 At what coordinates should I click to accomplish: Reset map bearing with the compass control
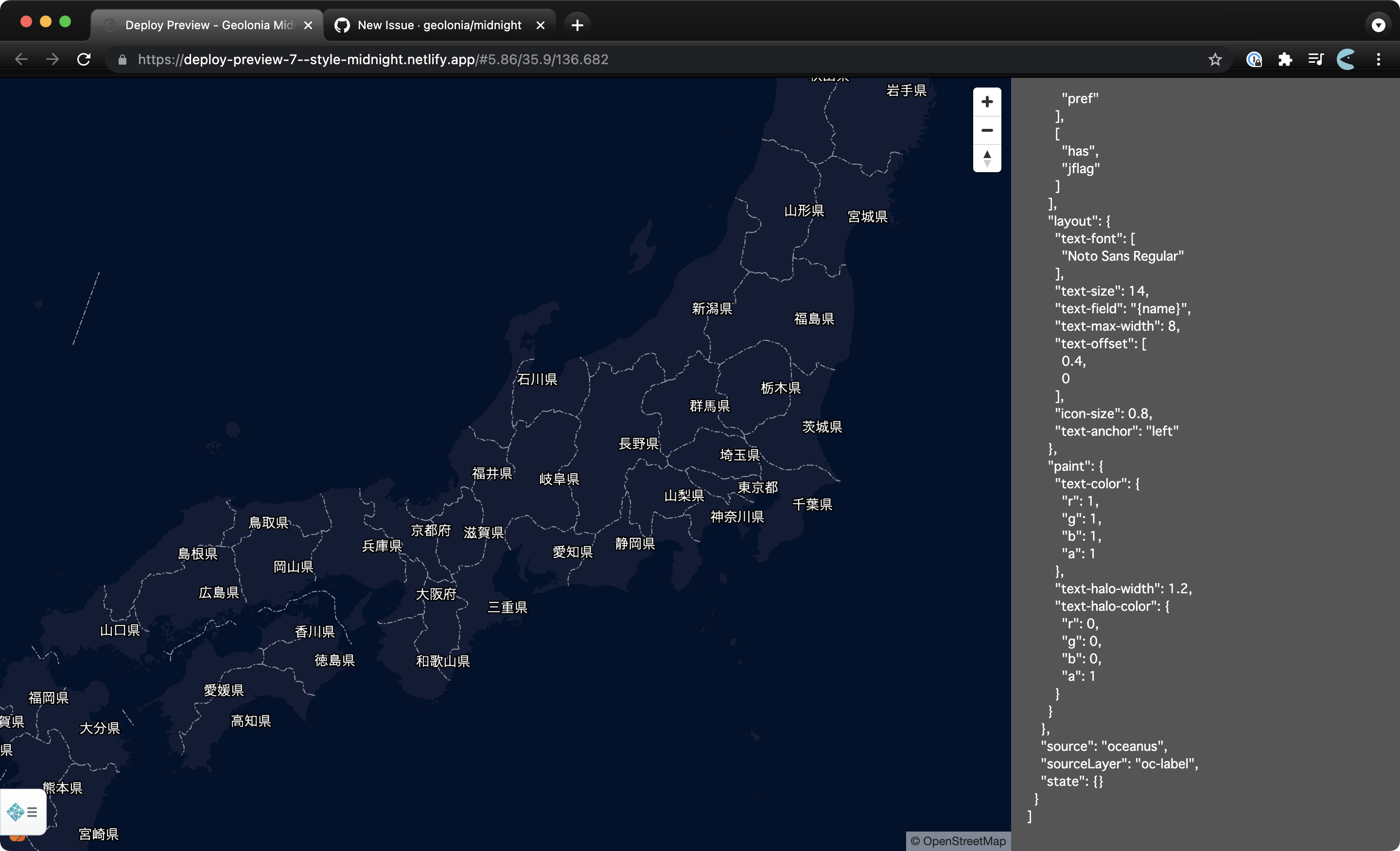(x=987, y=159)
